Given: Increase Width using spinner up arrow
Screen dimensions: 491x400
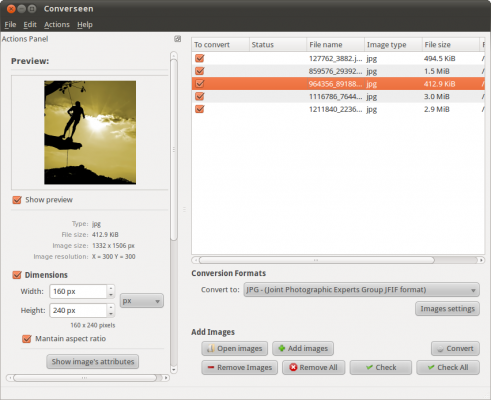Looking at the screenshot, I should coord(111,288).
